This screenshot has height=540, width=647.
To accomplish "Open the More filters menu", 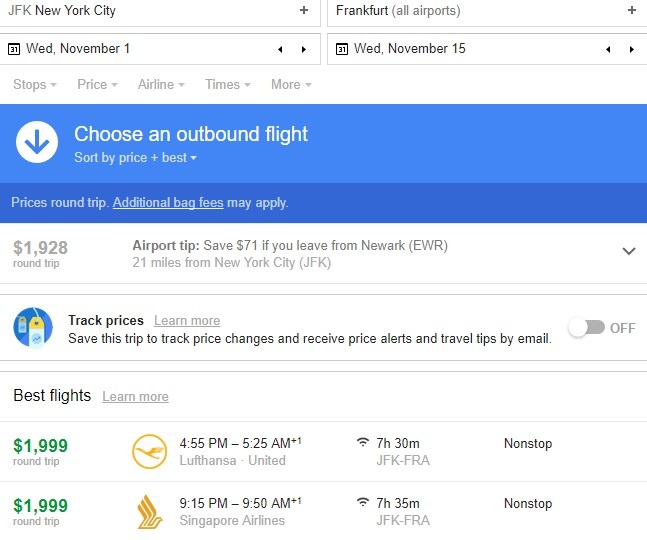I will point(290,85).
